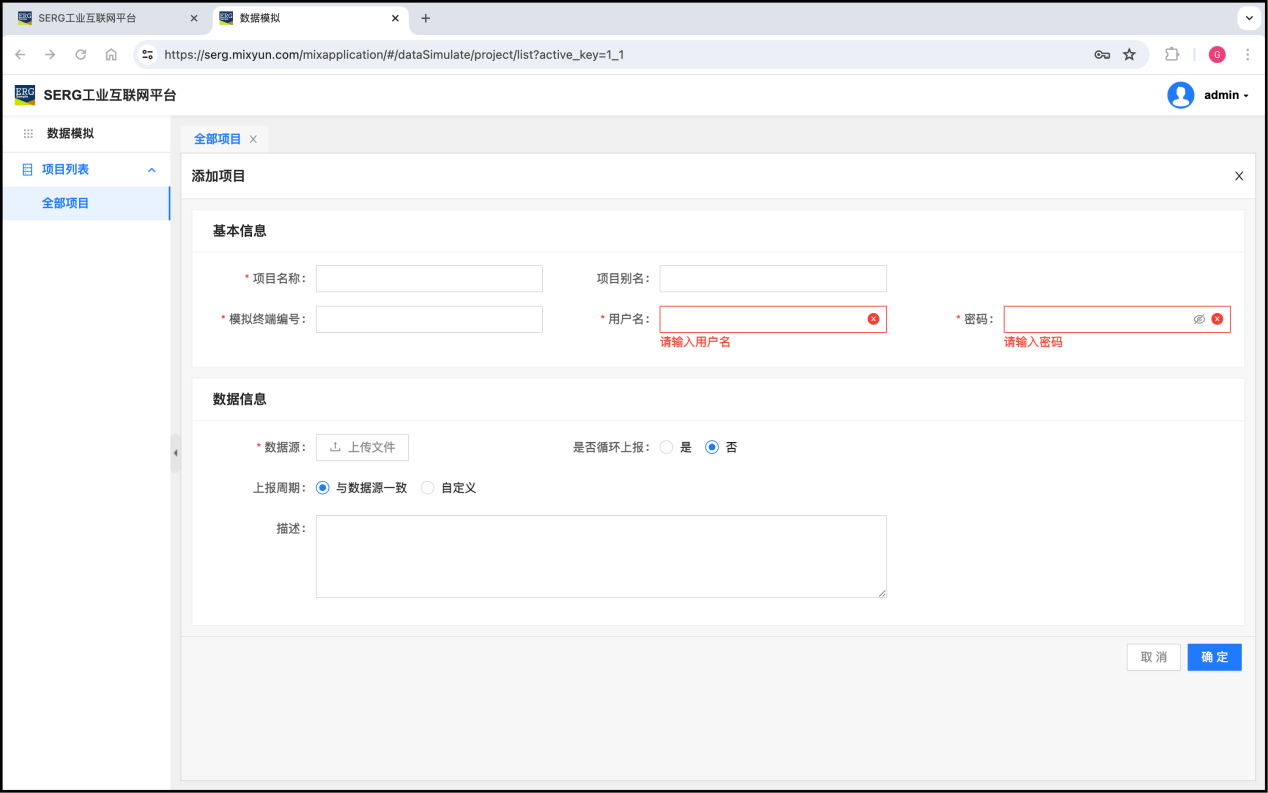
Task: Open the browser extensions puzzle icon
Action: tap(1172, 55)
